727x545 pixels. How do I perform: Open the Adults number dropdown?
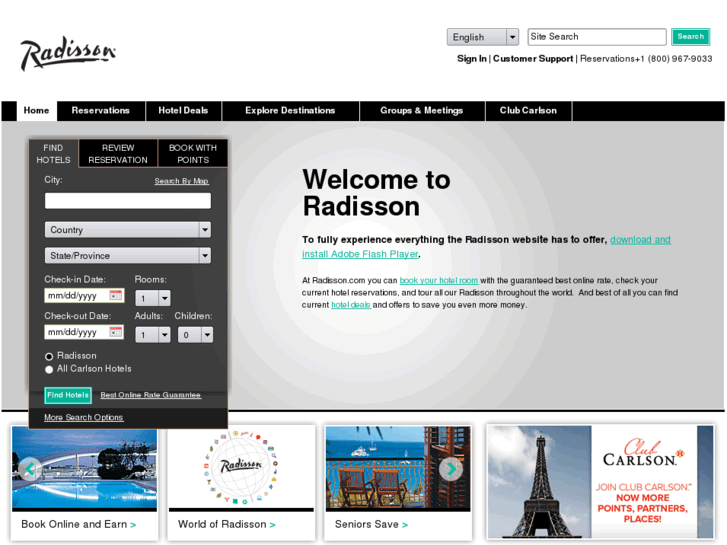point(153,334)
